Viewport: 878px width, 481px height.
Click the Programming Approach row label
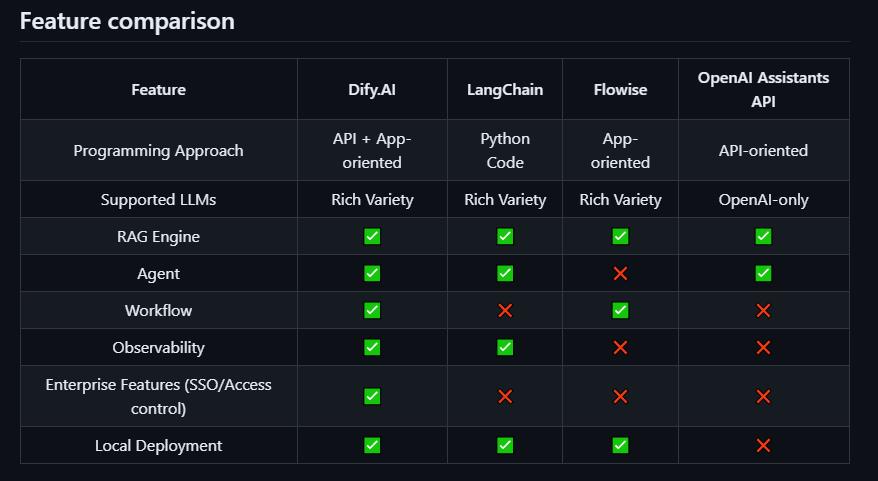(x=158, y=151)
